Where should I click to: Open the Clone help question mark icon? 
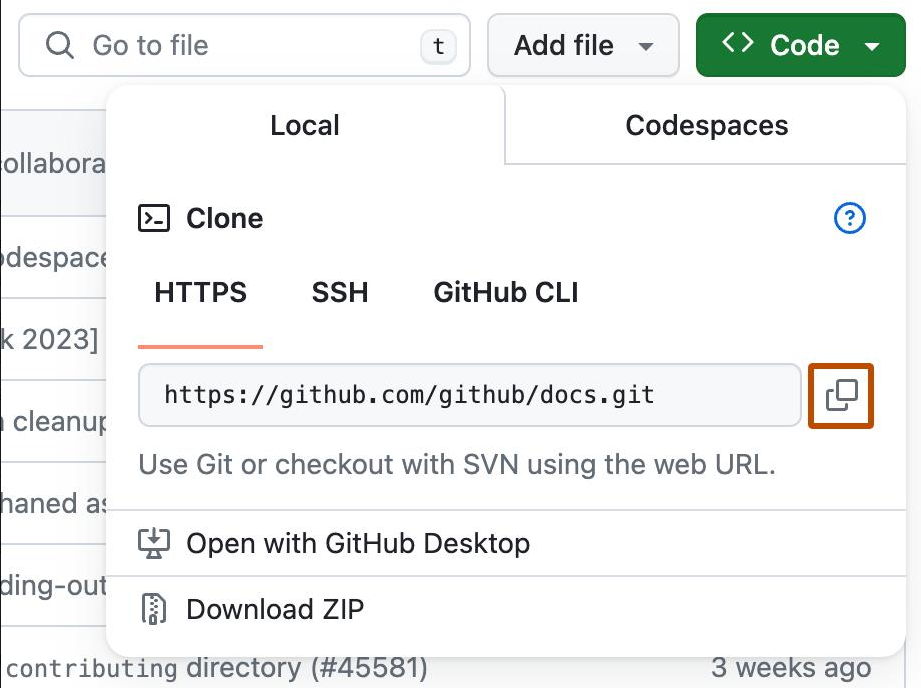849,218
